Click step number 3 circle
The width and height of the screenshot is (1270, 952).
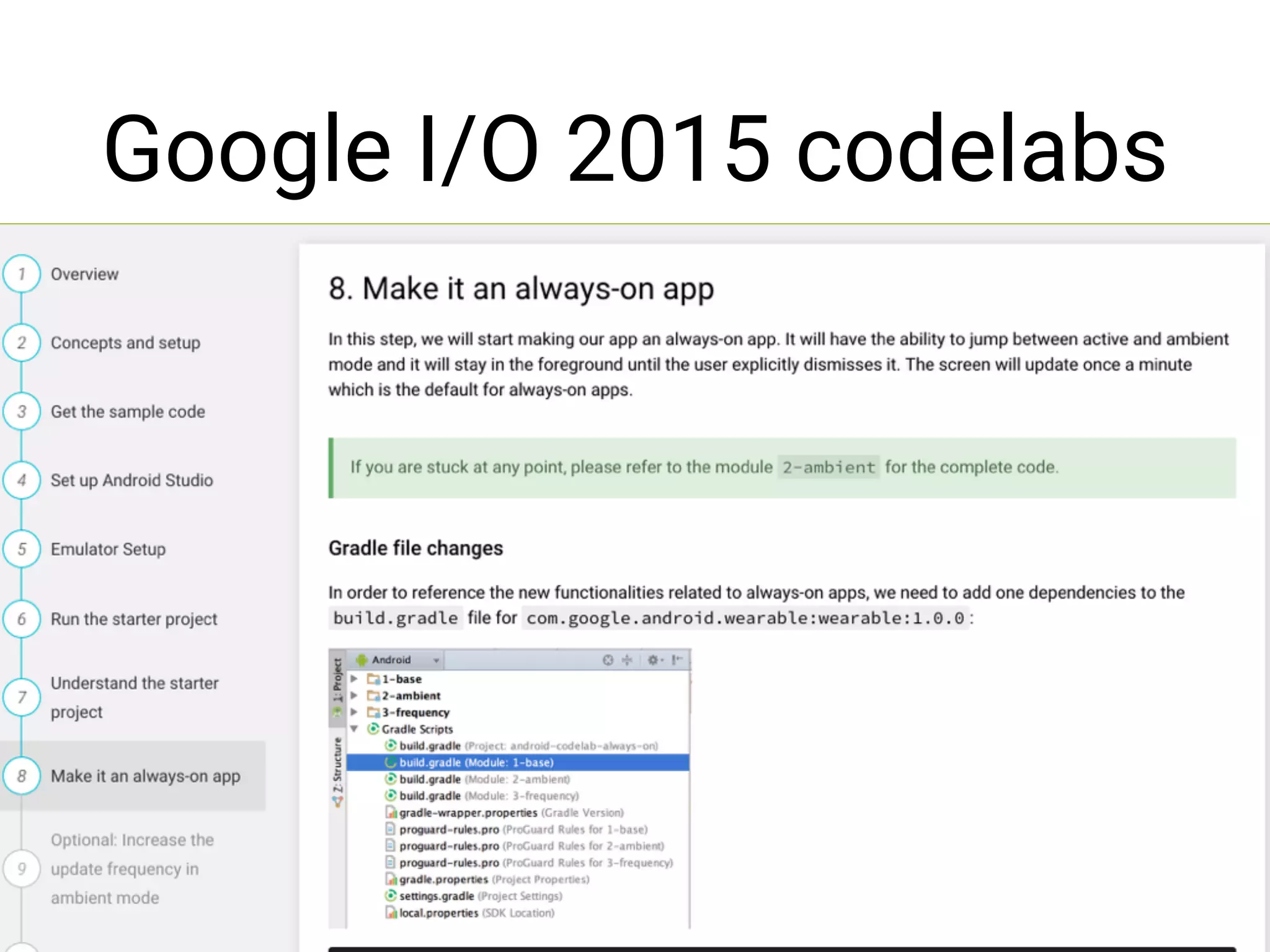tap(22, 411)
